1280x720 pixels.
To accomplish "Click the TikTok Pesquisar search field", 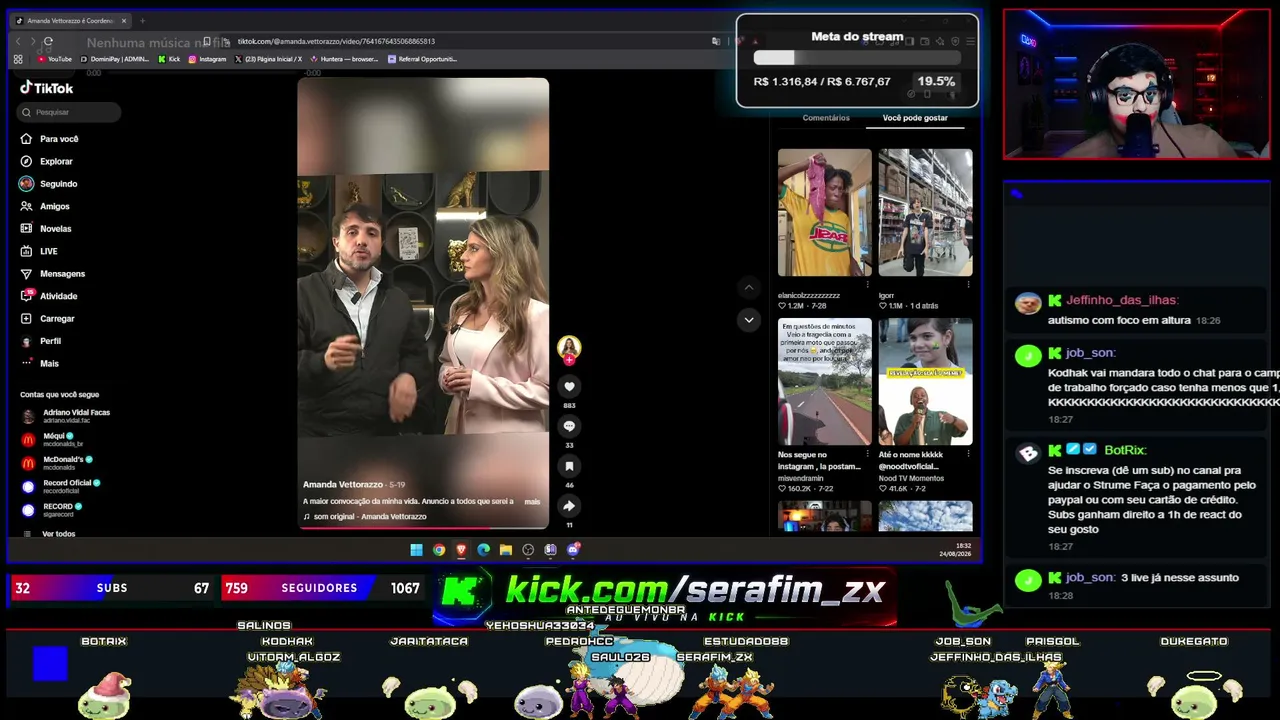I will [69, 112].
